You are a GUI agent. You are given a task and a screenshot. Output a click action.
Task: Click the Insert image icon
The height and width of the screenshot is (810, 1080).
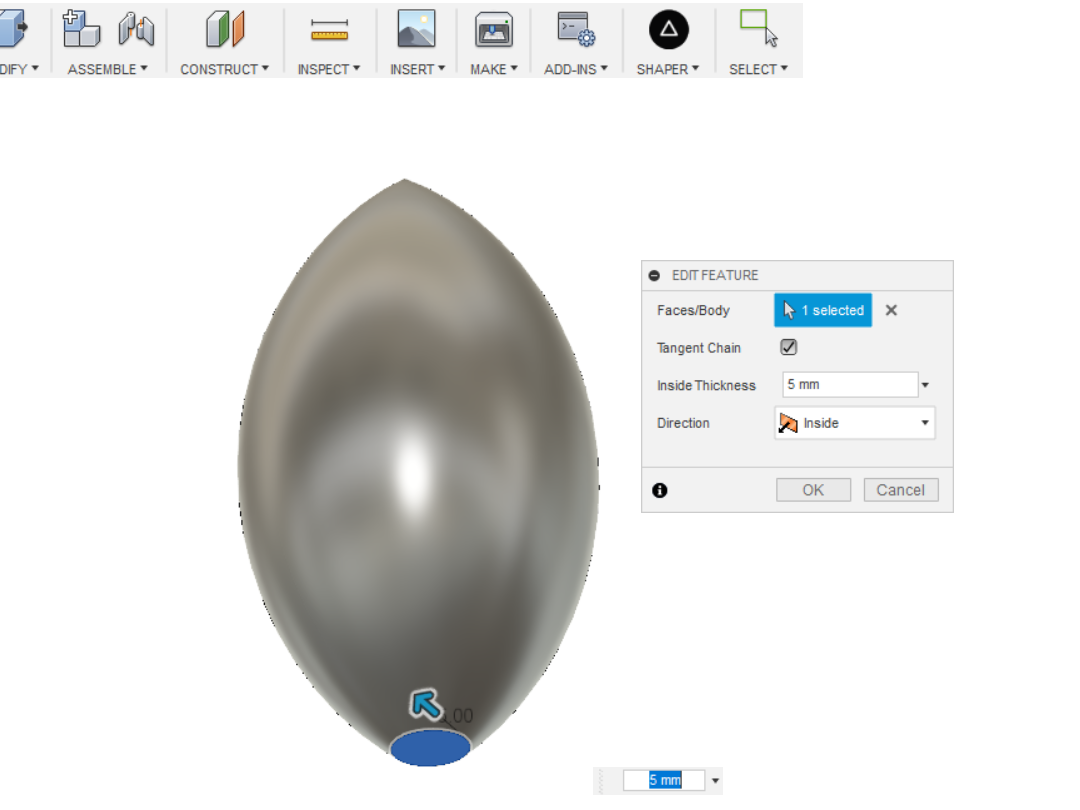(415, 30)
